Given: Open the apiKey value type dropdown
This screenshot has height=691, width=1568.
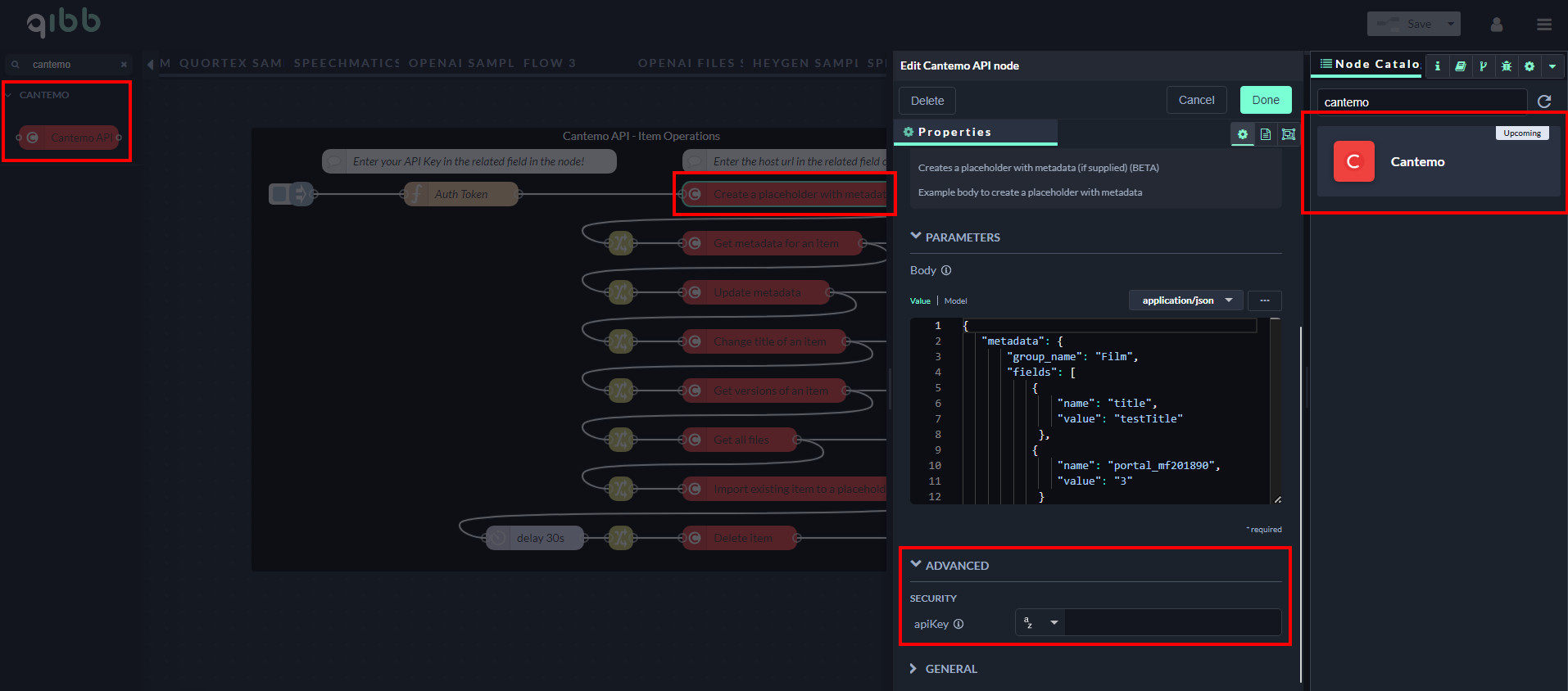Looking at the screenshot, I should 1040,623.
